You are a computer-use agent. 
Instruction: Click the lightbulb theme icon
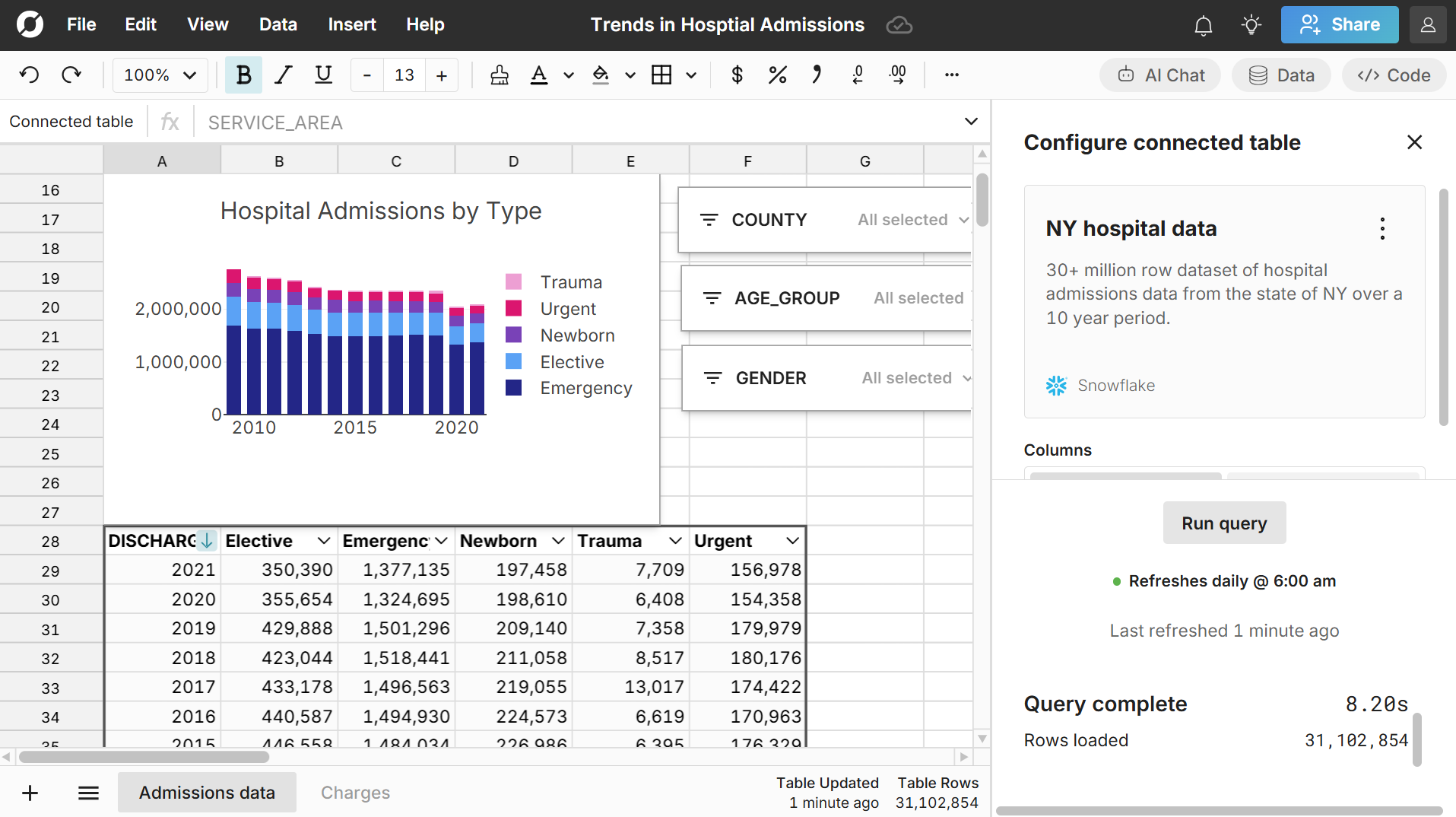tap(1251, 25)
